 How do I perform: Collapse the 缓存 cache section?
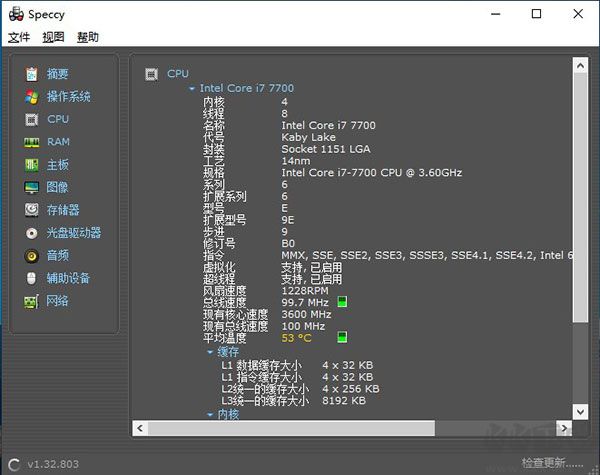210,352
